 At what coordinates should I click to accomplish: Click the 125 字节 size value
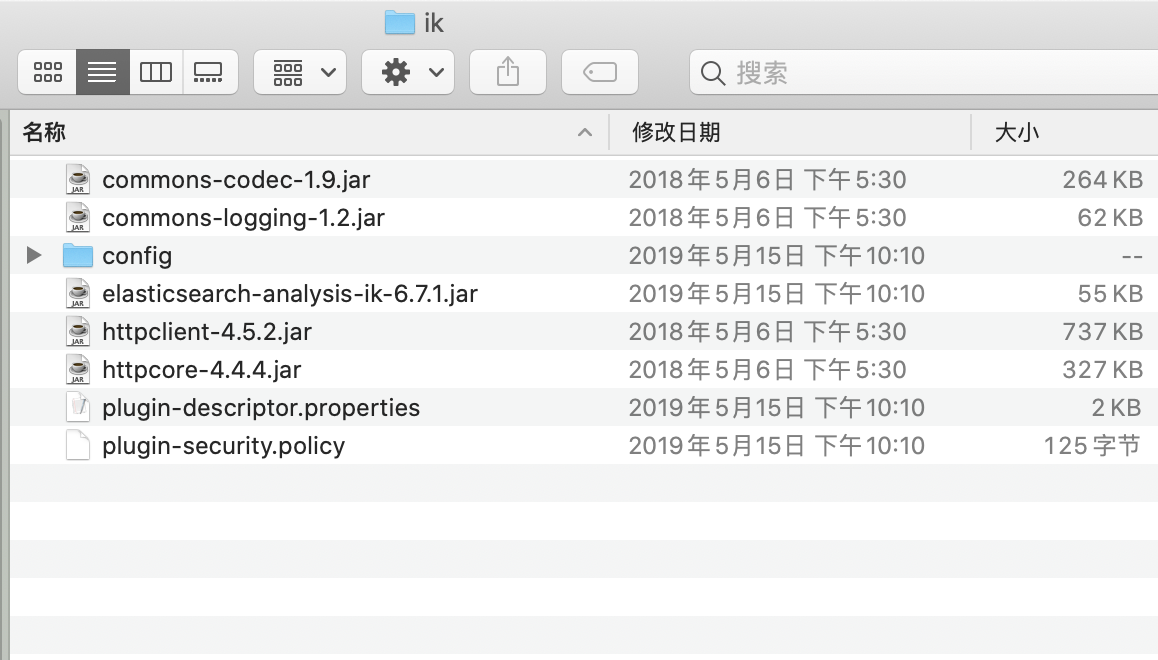(1092, 446)
